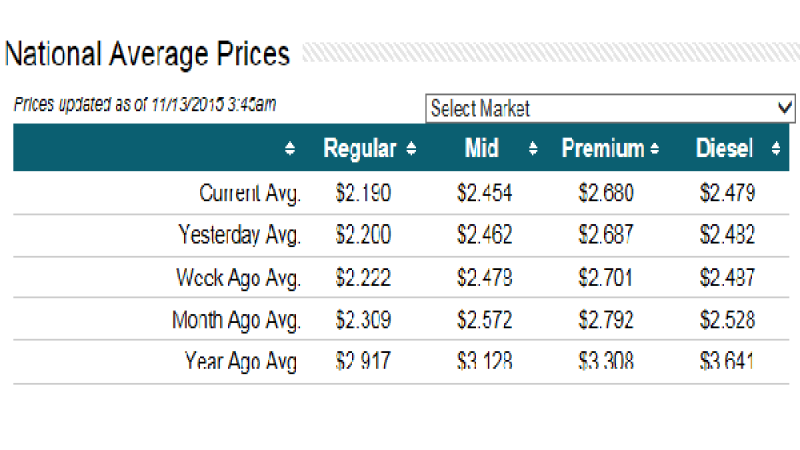This screenshot has height=450, width=800.
Task: Select the Month Ago Avg. row label
Action: coord(236,320)
